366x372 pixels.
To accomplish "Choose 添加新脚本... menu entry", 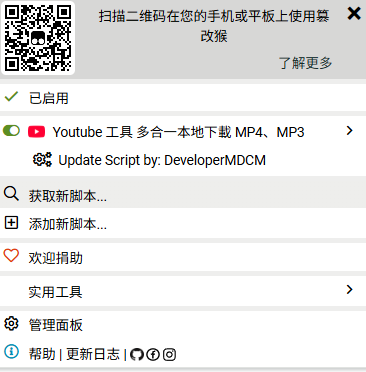I will (x=183, y=223).
